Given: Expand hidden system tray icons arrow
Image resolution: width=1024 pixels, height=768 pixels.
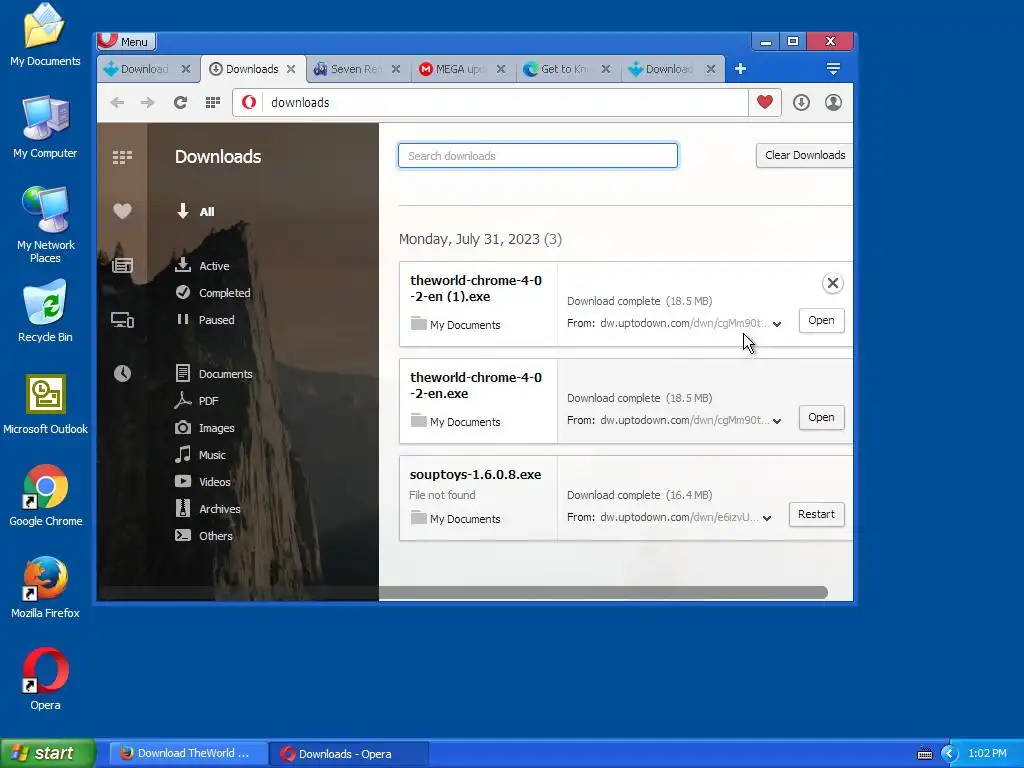Looking at the screenshot, I should coord(949,754).
